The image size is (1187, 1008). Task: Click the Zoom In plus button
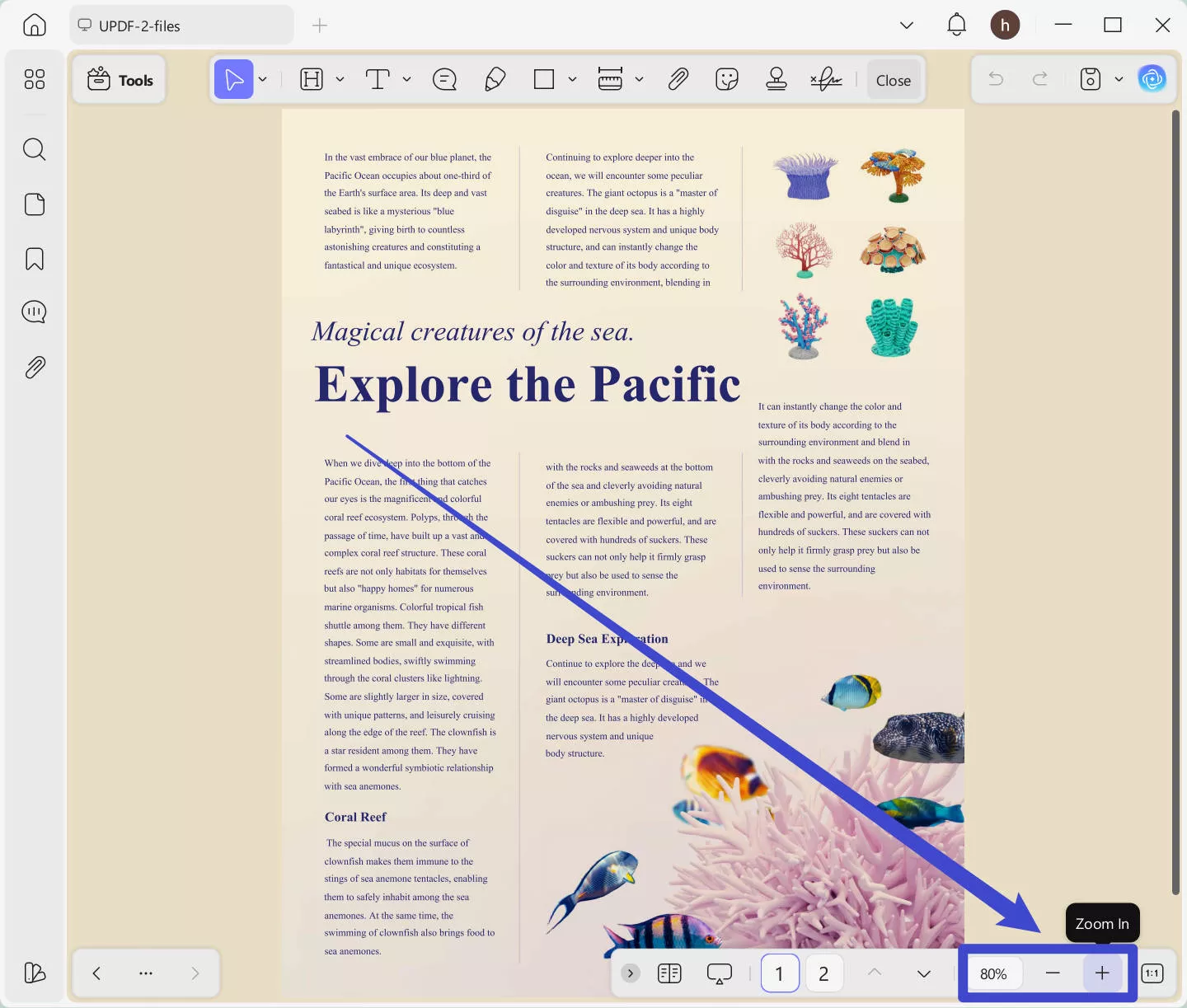point(1102,973)
